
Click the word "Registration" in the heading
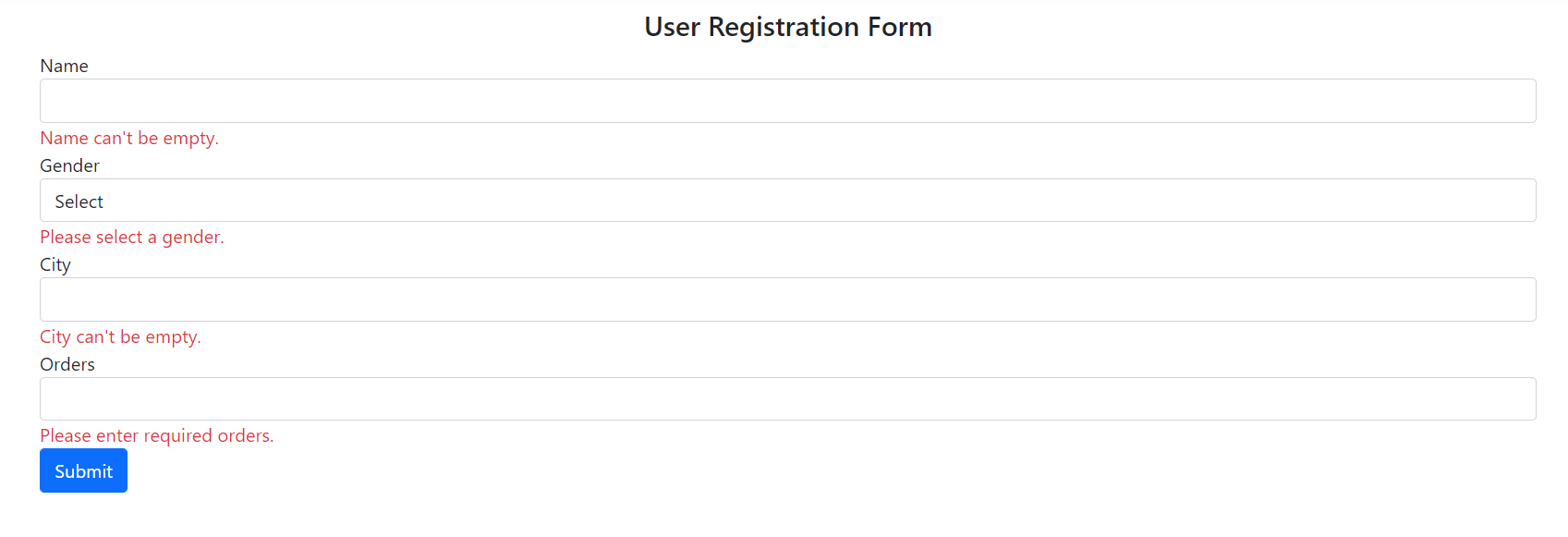(784, 28)
